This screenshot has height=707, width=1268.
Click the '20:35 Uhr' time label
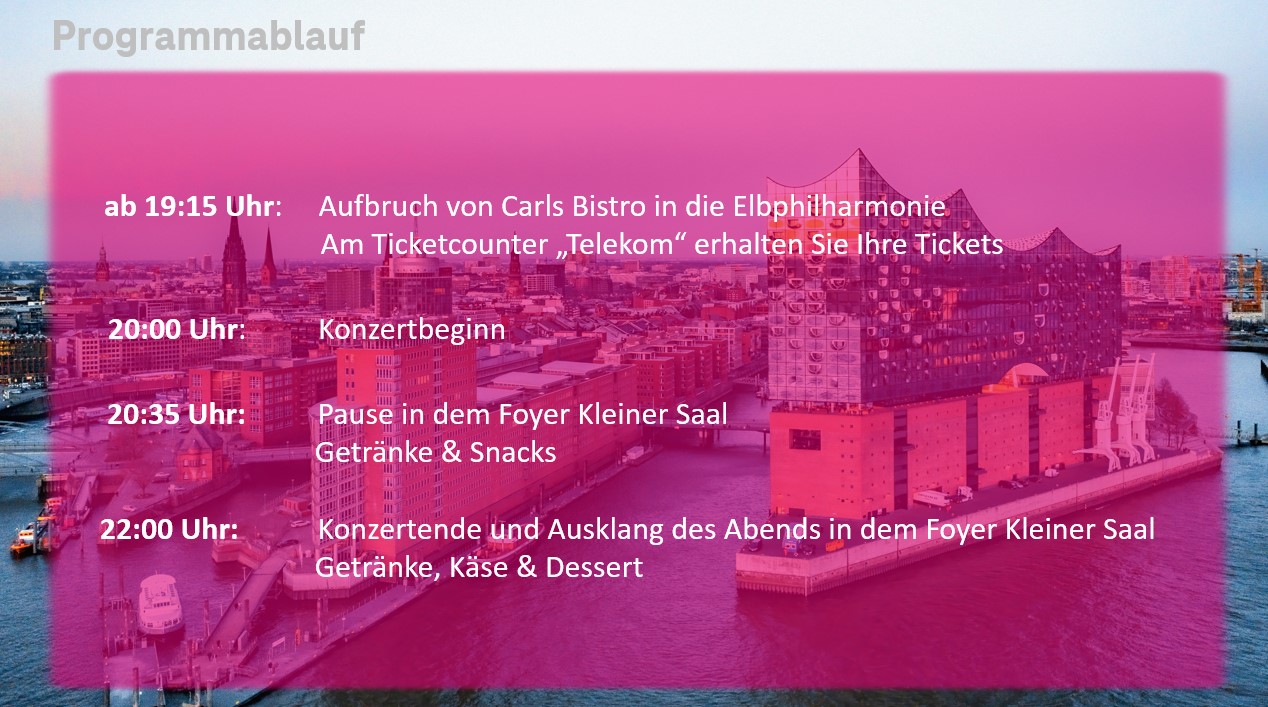[x=177, y=413]
